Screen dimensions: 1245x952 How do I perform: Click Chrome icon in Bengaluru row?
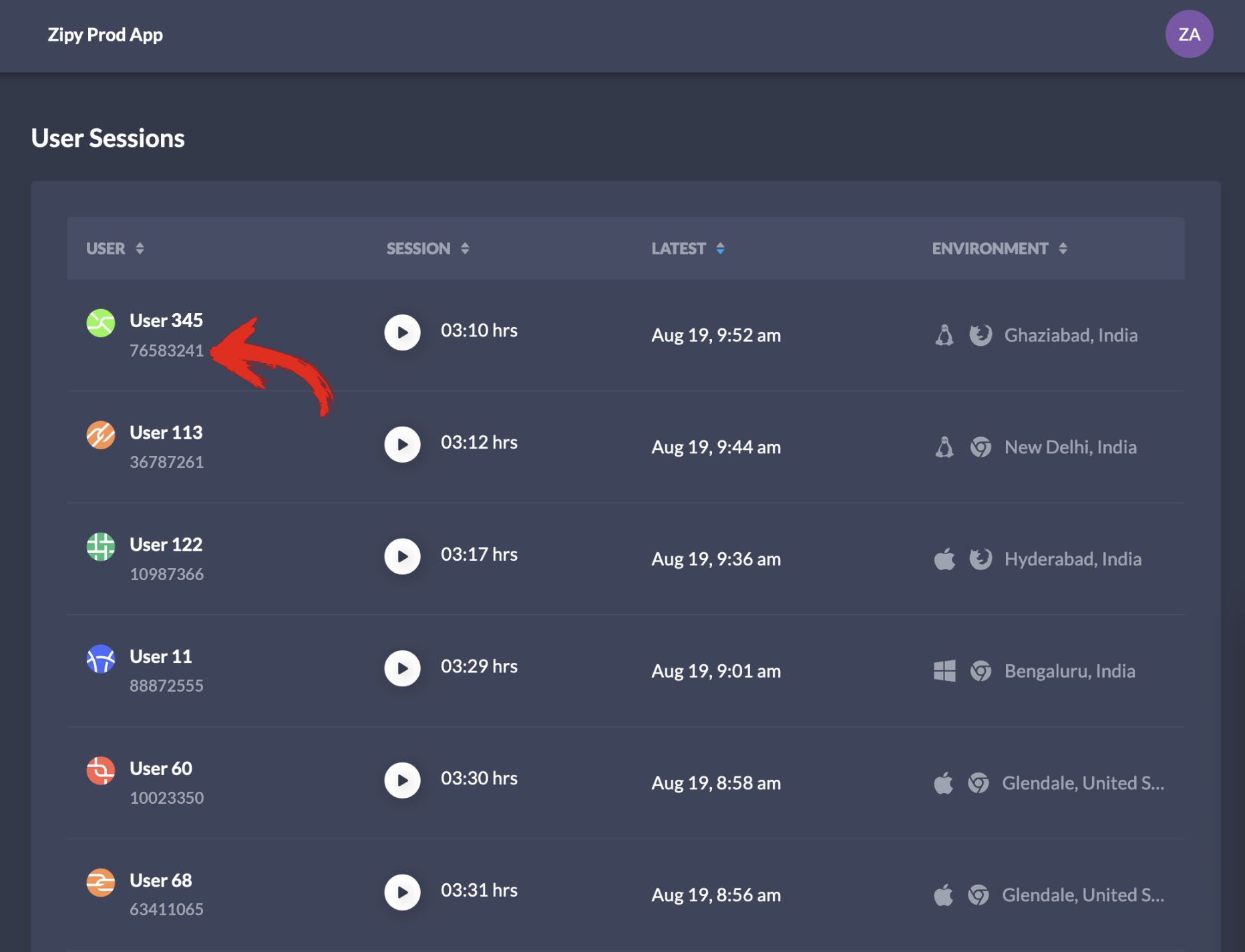click(x=981, y=671)
